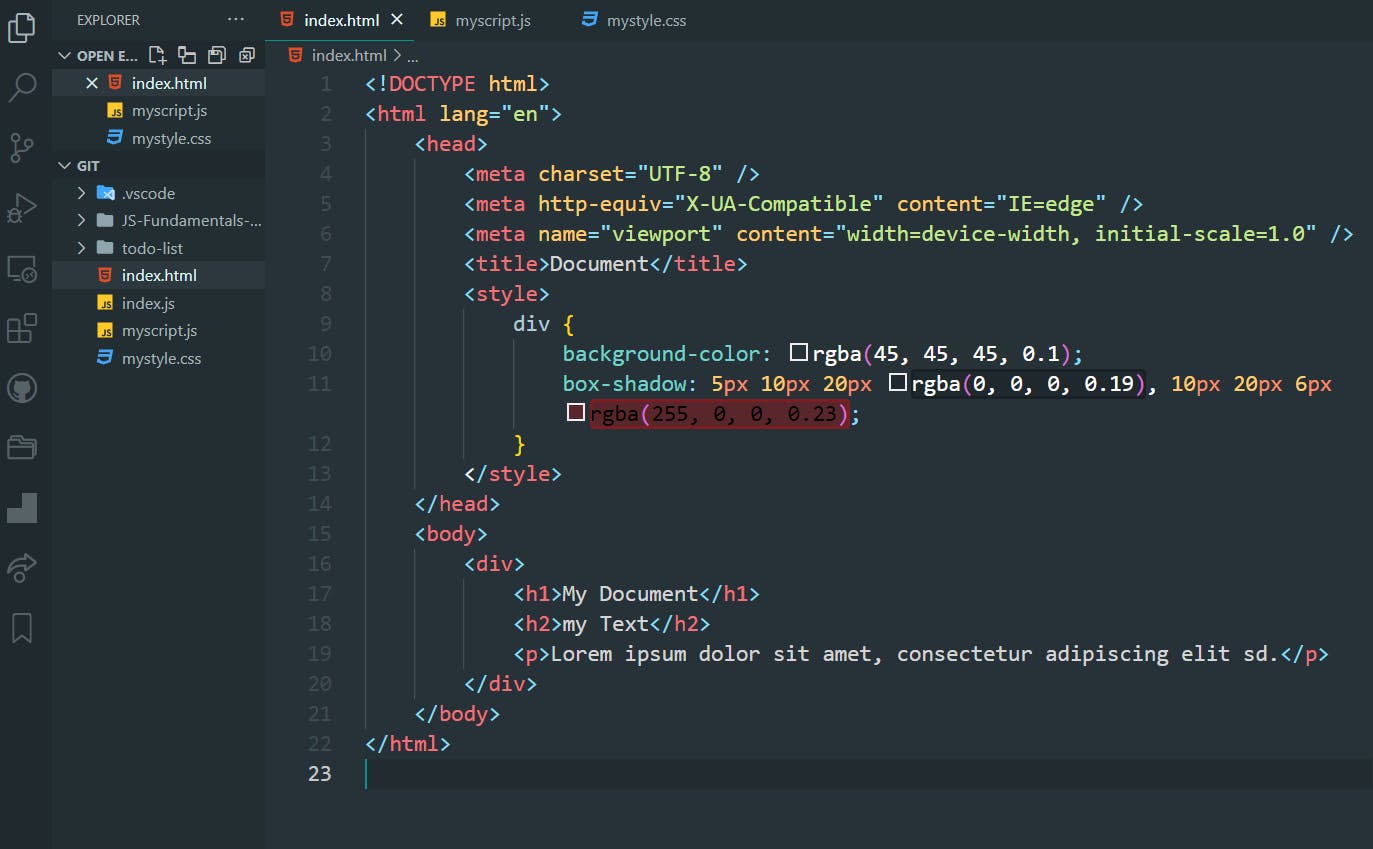Open the Live Share arrow icon
The height and width of the screenshot is (849, 1373).
click(22, 567)
